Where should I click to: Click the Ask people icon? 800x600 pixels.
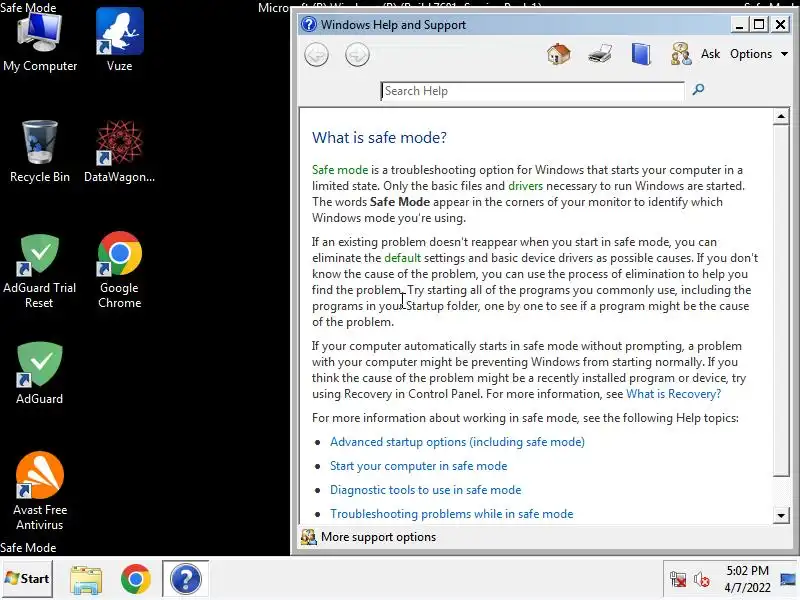pyautogui.click(x=681, y=54)
